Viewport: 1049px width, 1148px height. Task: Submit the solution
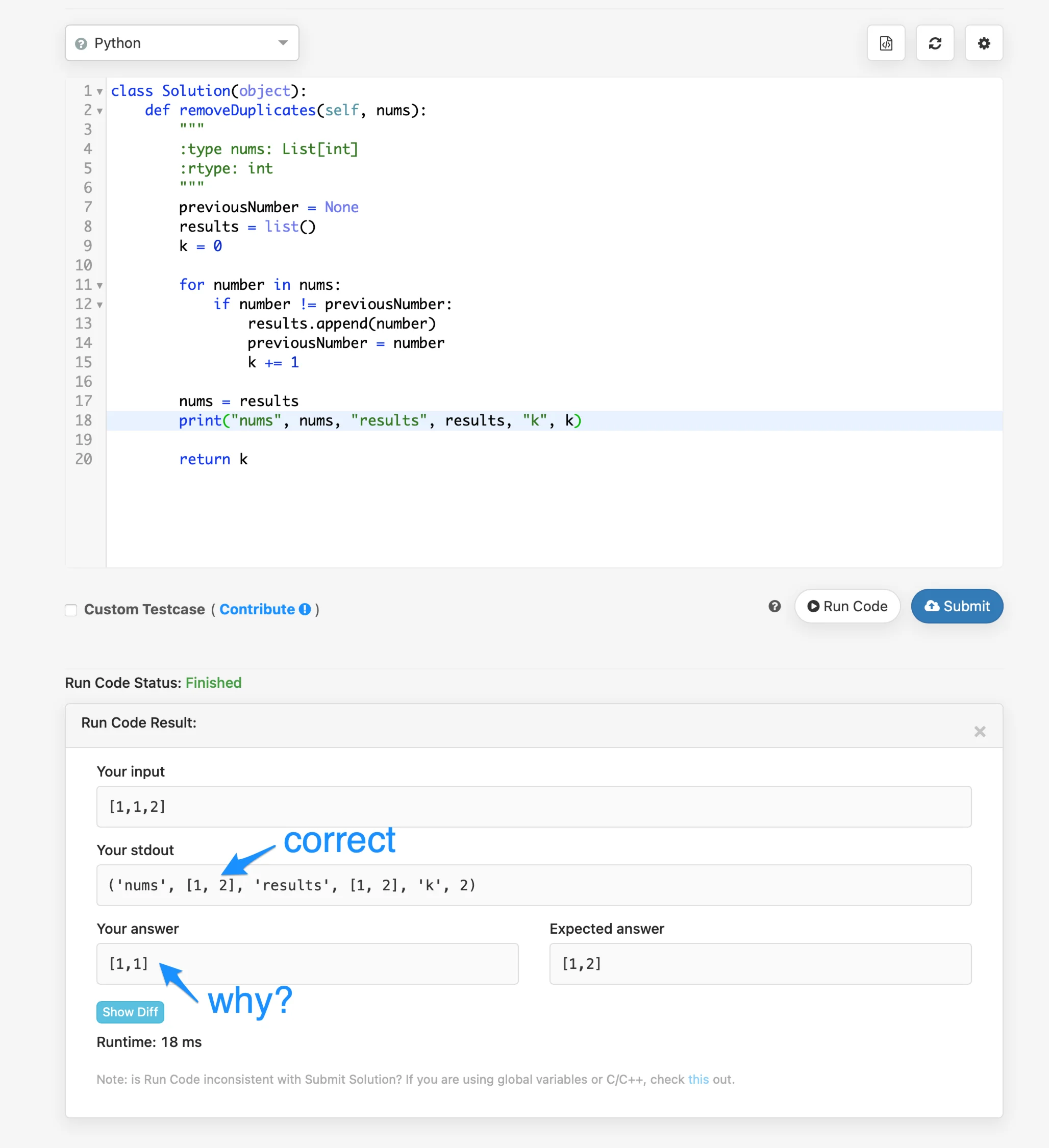pos(956,606)
